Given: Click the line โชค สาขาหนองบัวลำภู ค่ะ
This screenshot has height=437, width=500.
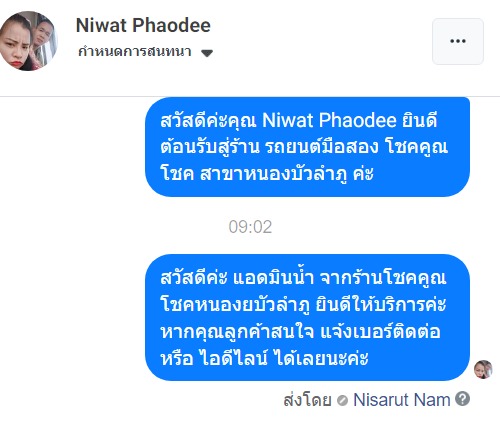Looking at the screenshot, I should (x=267, y=174).
